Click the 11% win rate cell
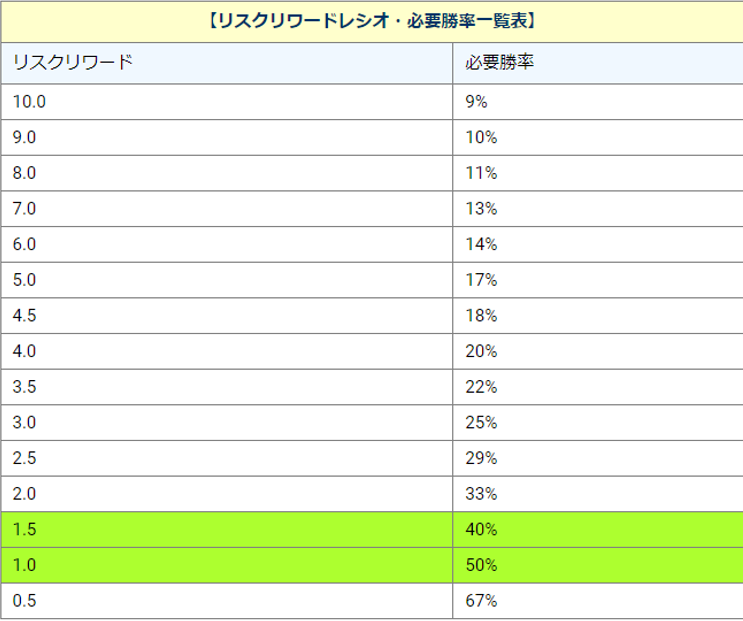This screenshot has height=621, width=743. pyautogui.click(x=481, y=173)
